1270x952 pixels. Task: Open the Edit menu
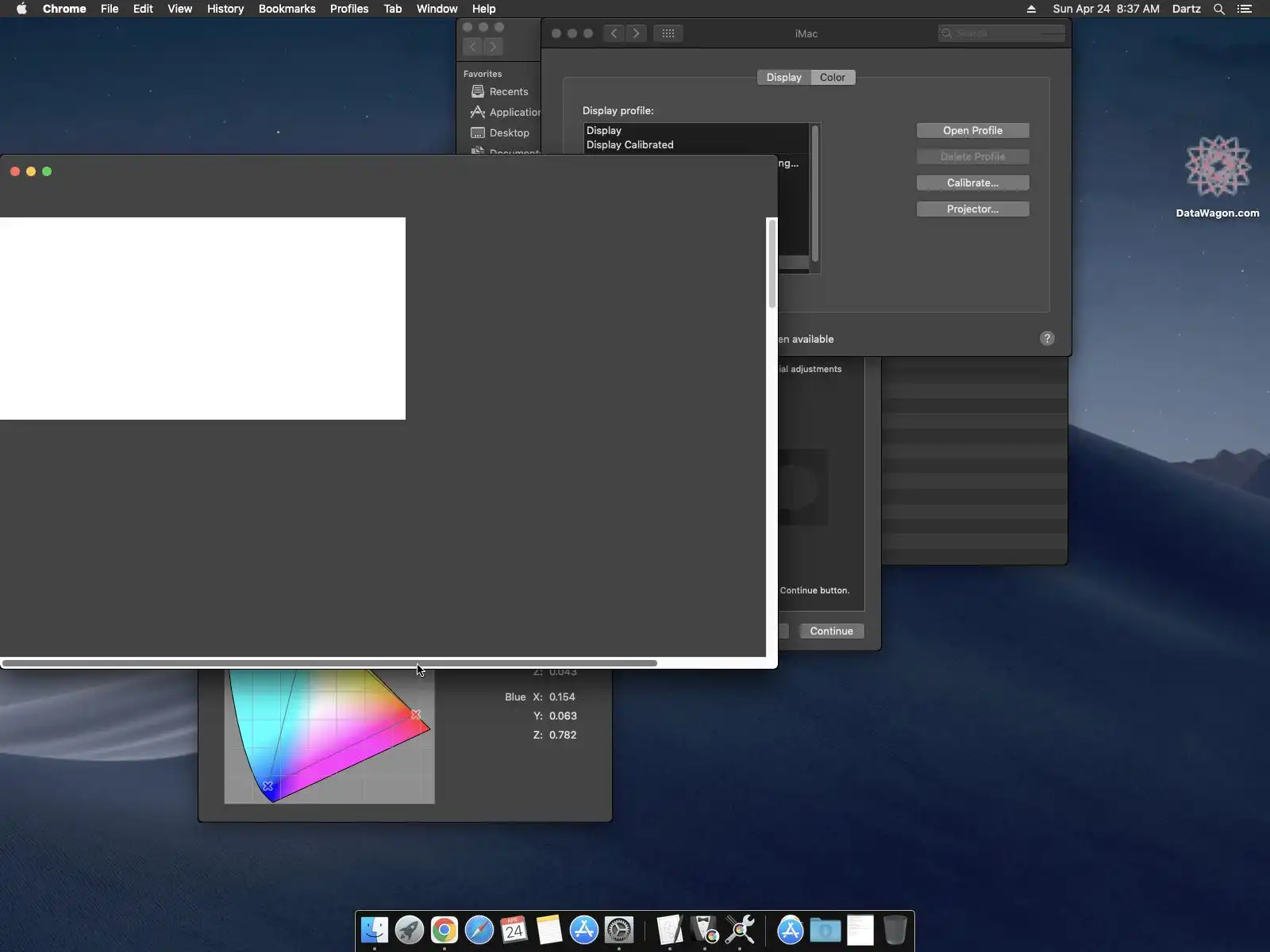point(143,9)
